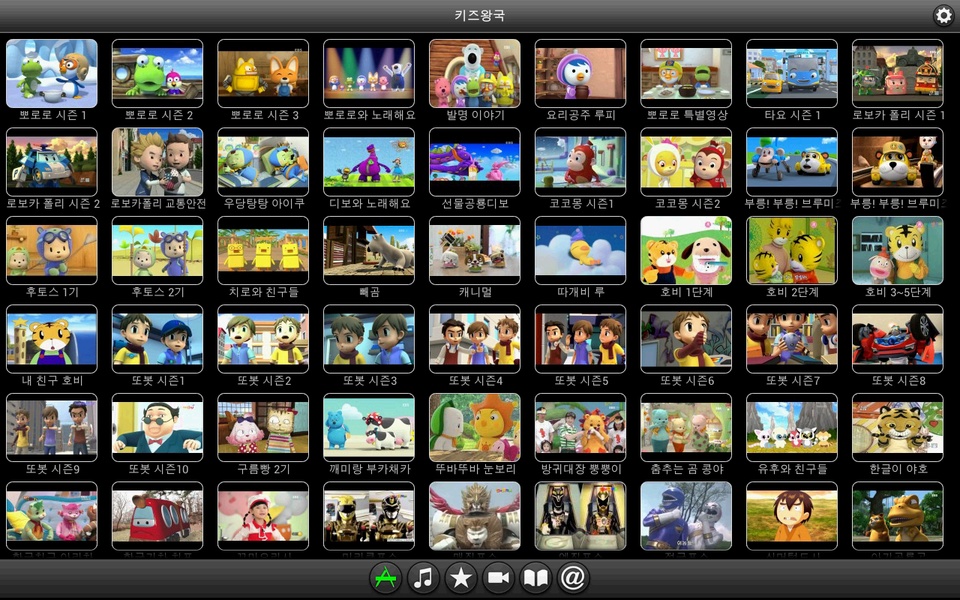Click the 유후와 친구들 label
The width and height of the screenshot is (960, 600).
(x=792, y=469)
